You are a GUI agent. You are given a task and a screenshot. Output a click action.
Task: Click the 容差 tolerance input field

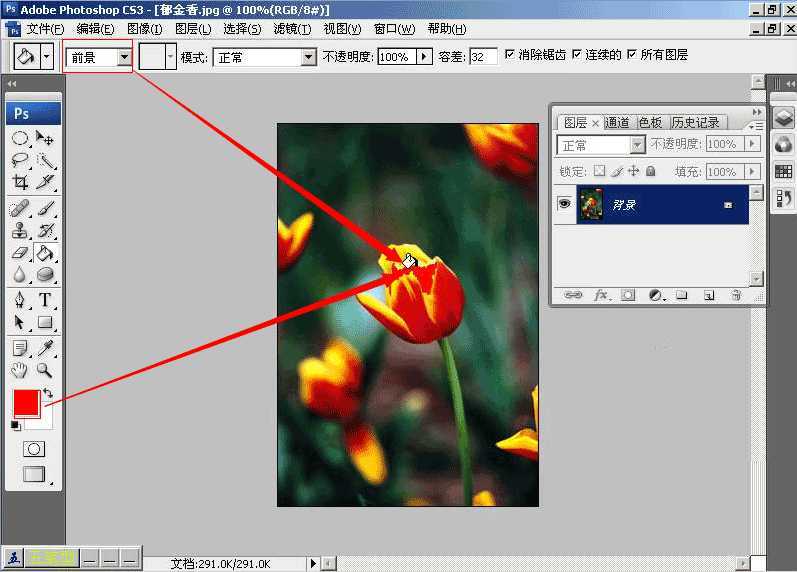pyautogui.click(x=483, y=57)
